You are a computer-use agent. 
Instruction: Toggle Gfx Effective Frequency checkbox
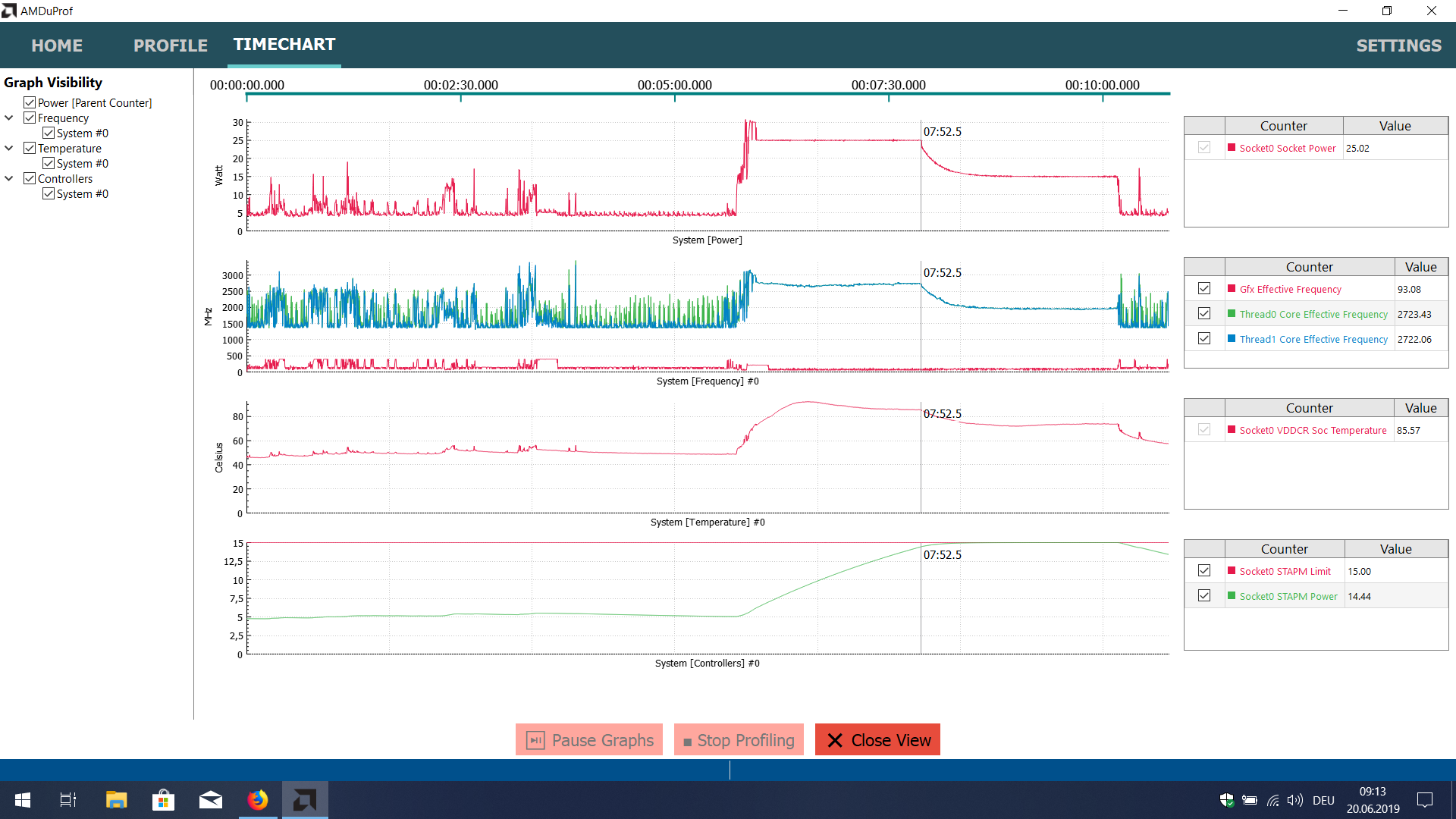point(1204,289)
